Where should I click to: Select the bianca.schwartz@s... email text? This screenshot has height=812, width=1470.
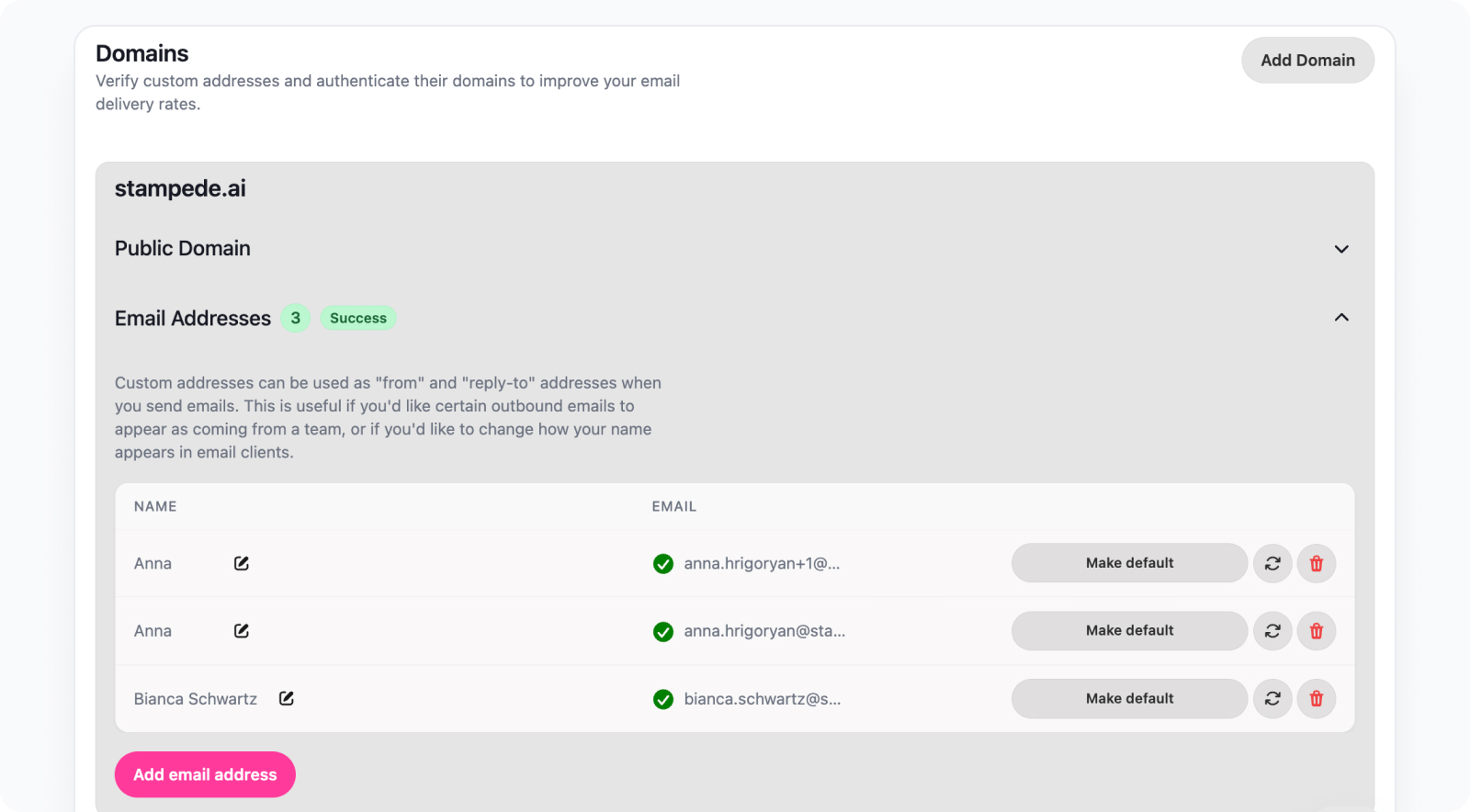point(763,699)
